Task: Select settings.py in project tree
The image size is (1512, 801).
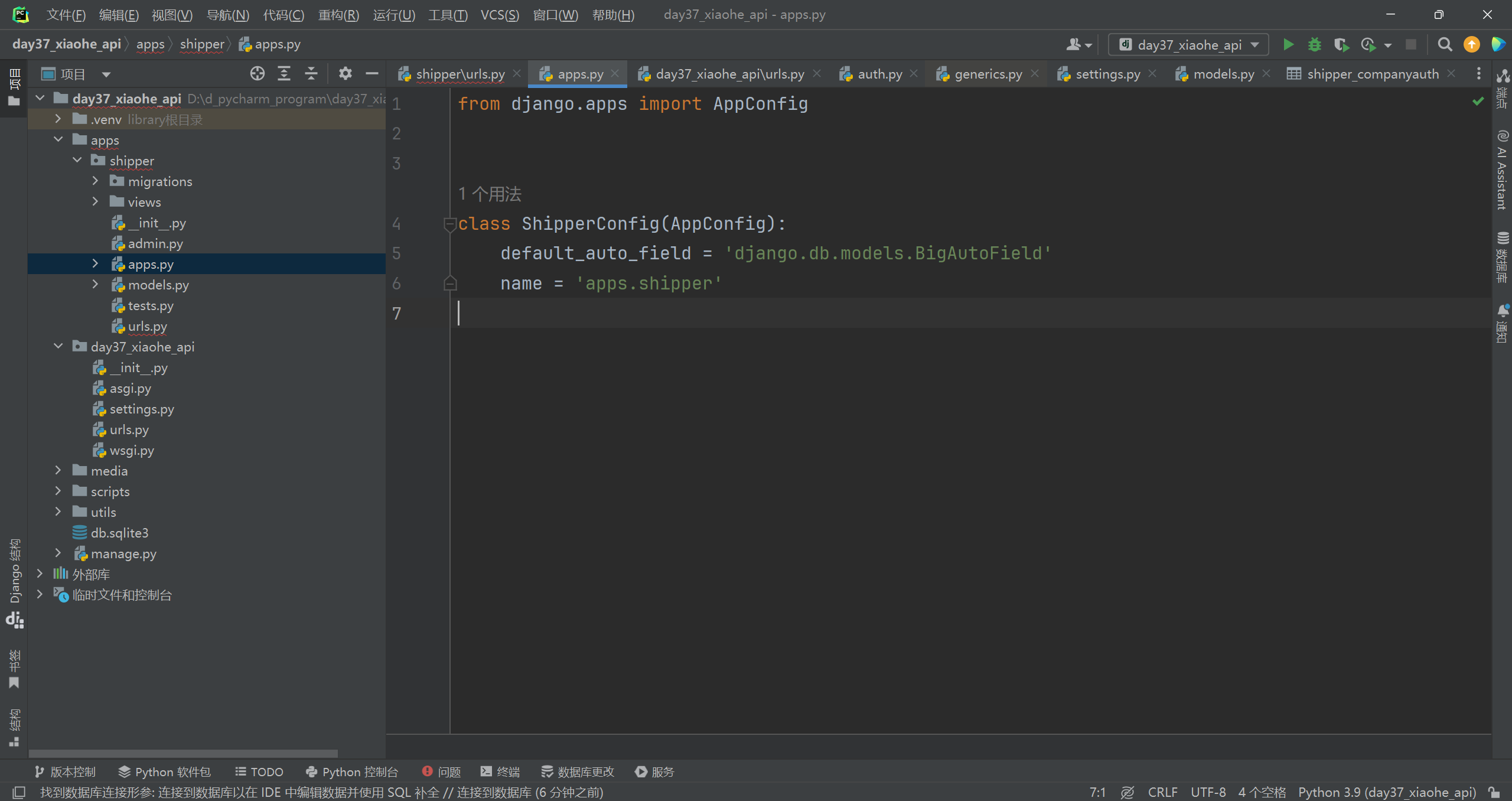Action: coord(142,409)
